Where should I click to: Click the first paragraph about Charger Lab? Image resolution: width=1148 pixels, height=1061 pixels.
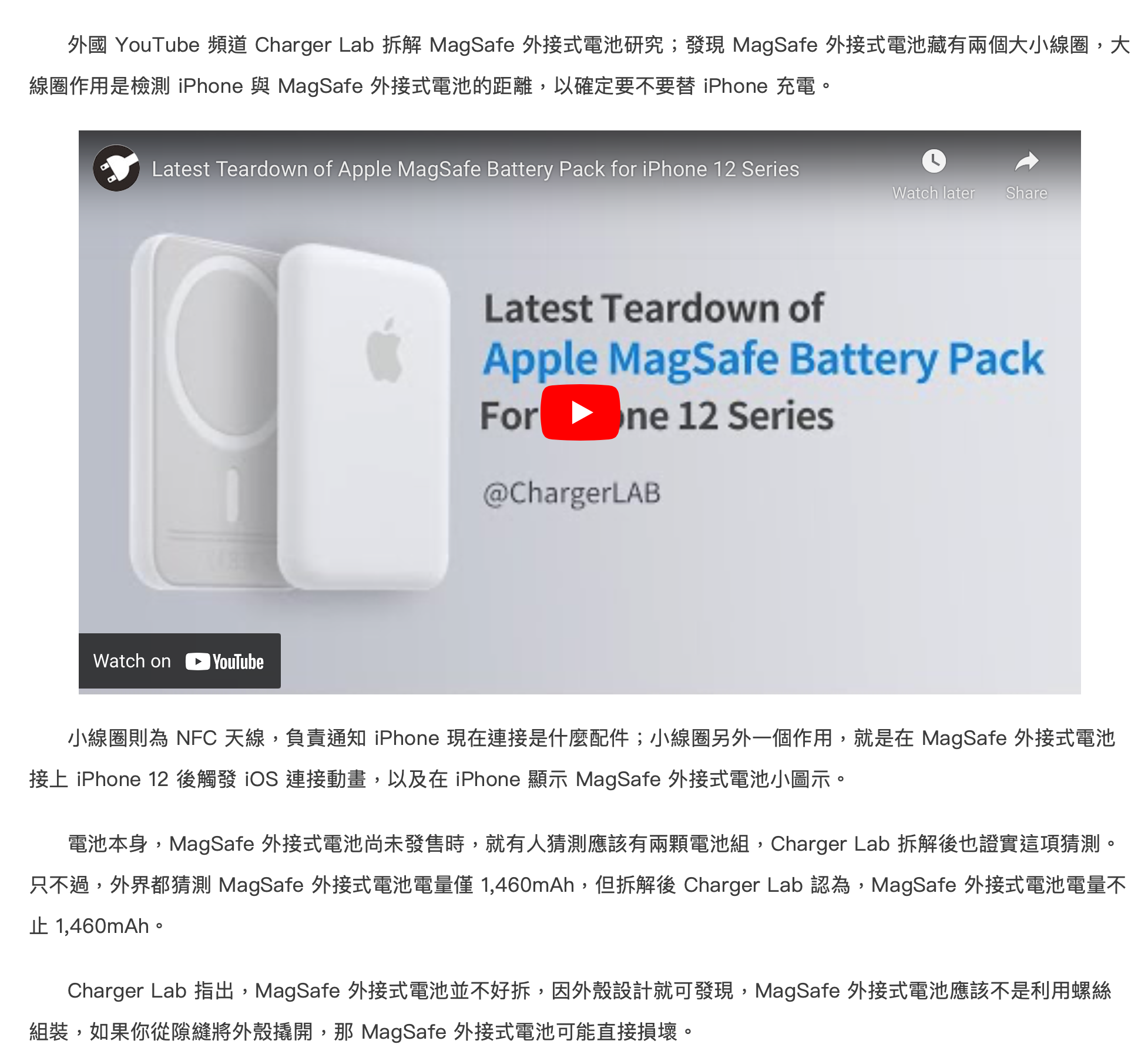(x=579, y=65)
